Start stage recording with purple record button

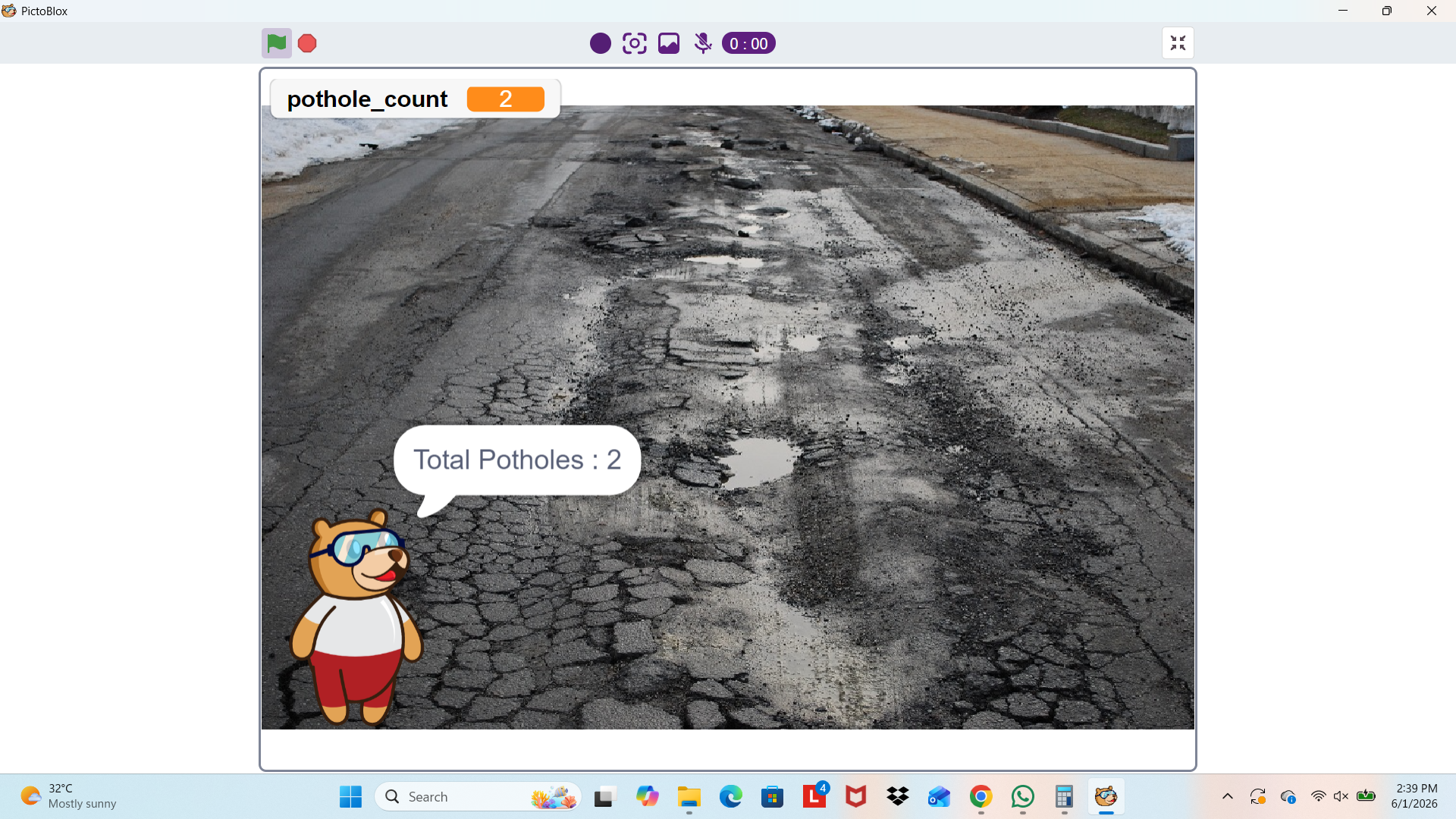click(601, 43)
